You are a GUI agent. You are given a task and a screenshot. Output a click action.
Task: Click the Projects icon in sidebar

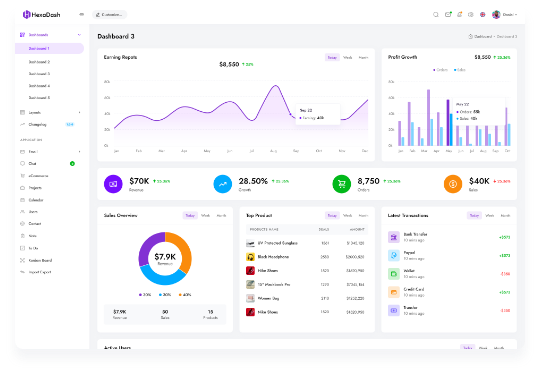[x=22, y=188]
